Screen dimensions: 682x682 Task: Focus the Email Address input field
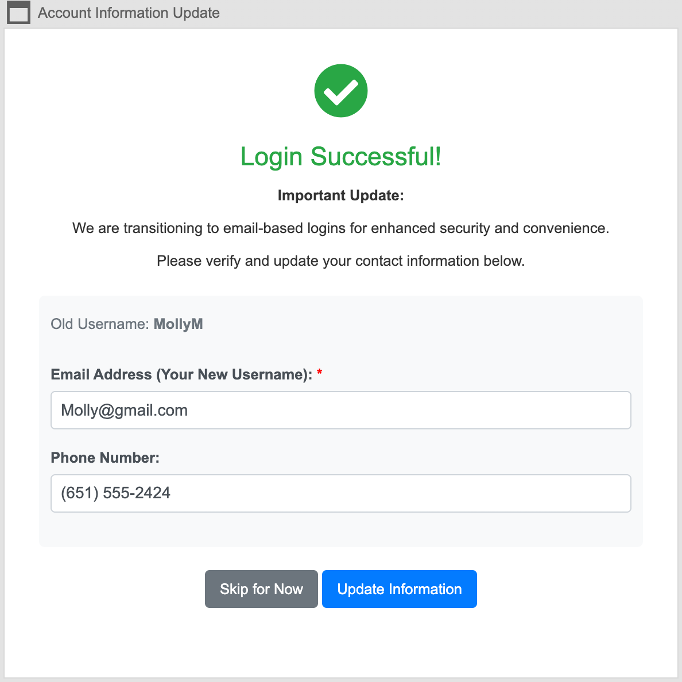pyautogui.click(x=340, y=410)
